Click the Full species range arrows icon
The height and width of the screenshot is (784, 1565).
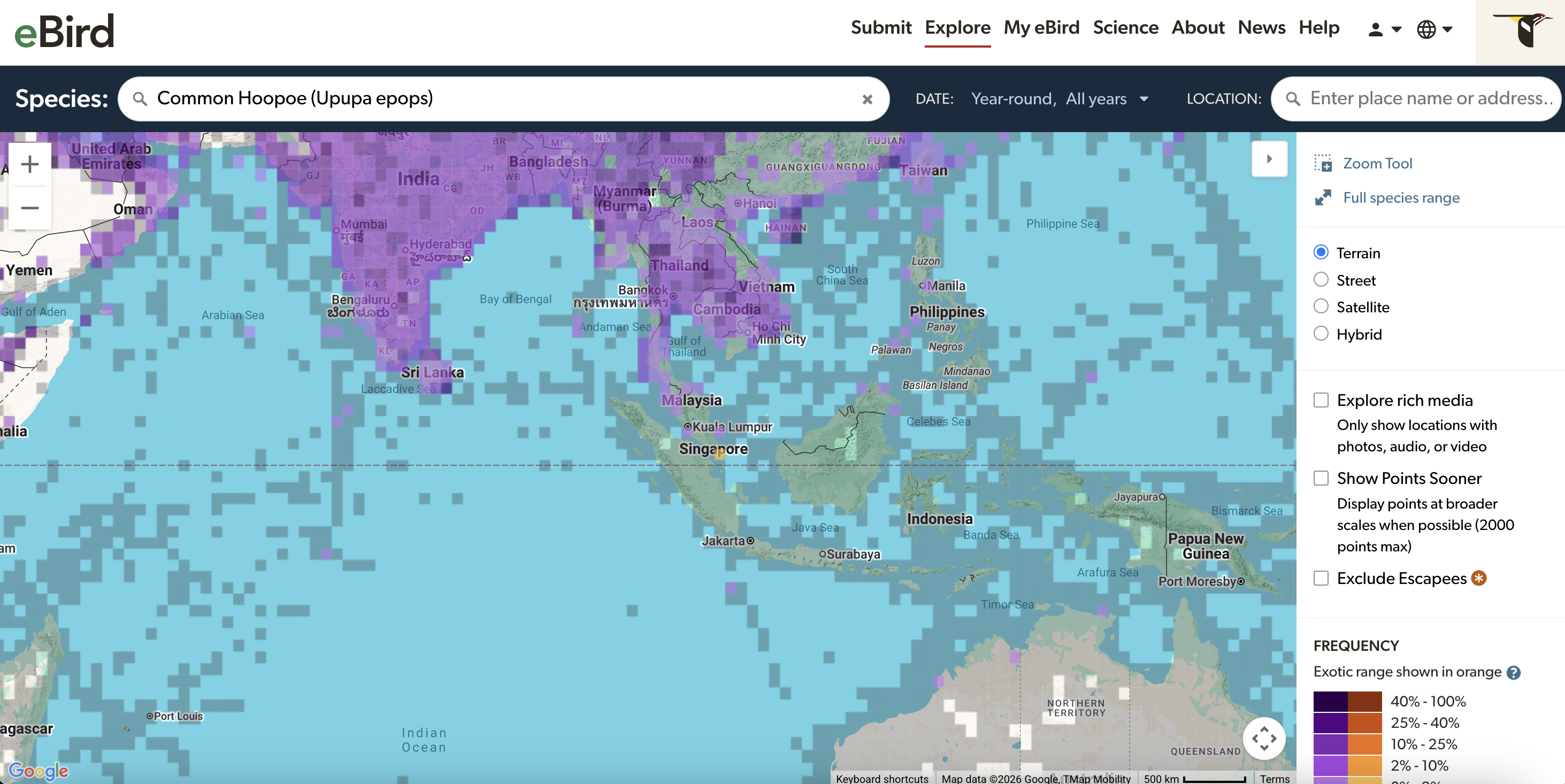click(1323, 197)
